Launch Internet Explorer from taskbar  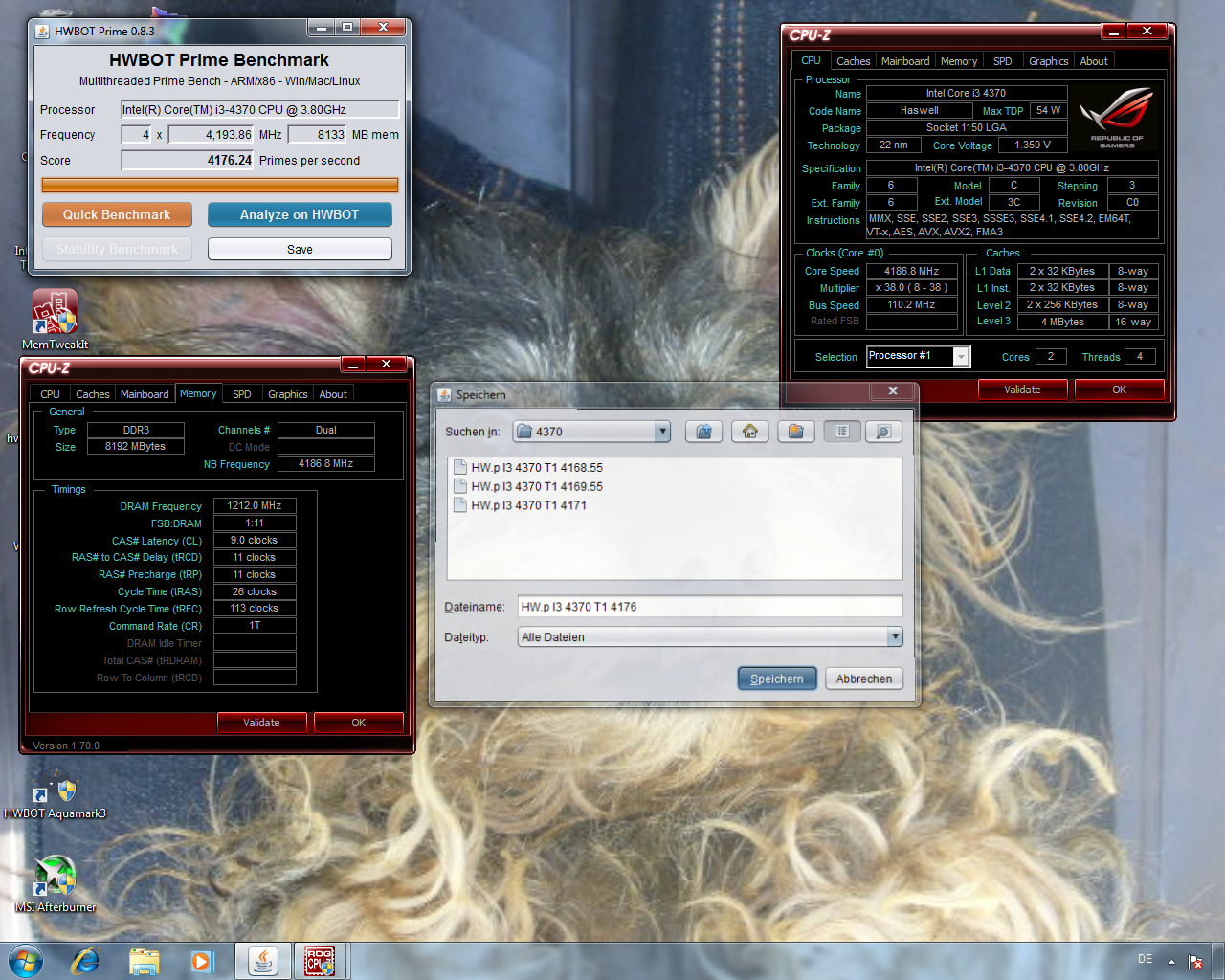(86, 961)
